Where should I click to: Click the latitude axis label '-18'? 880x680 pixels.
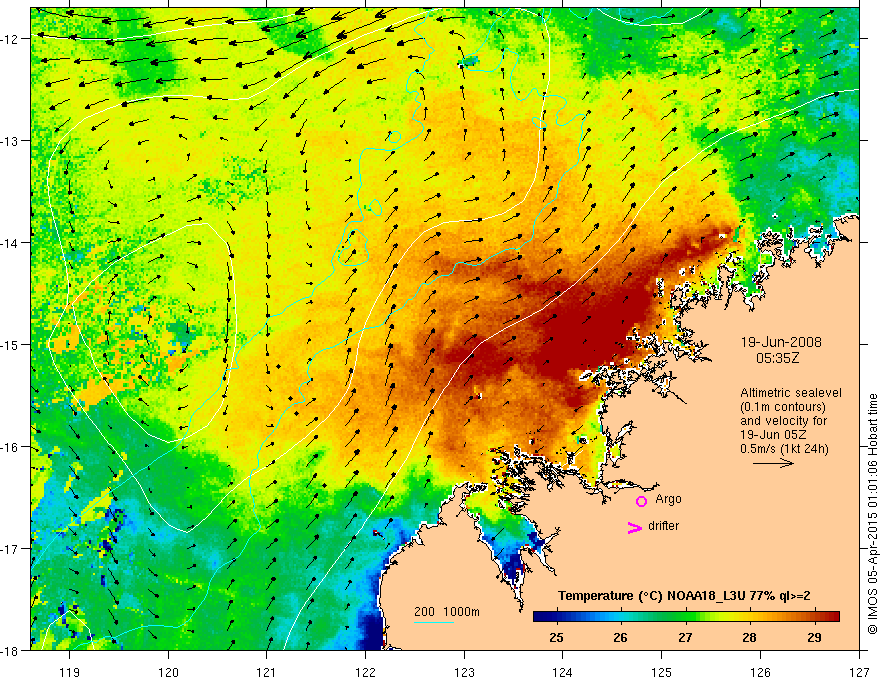11,650
